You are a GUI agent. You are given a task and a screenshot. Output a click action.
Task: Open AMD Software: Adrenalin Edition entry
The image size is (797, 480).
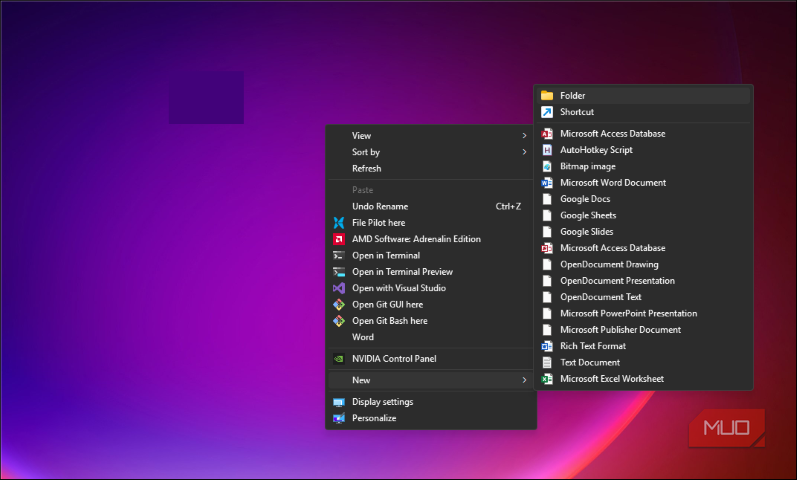(431, 239)
